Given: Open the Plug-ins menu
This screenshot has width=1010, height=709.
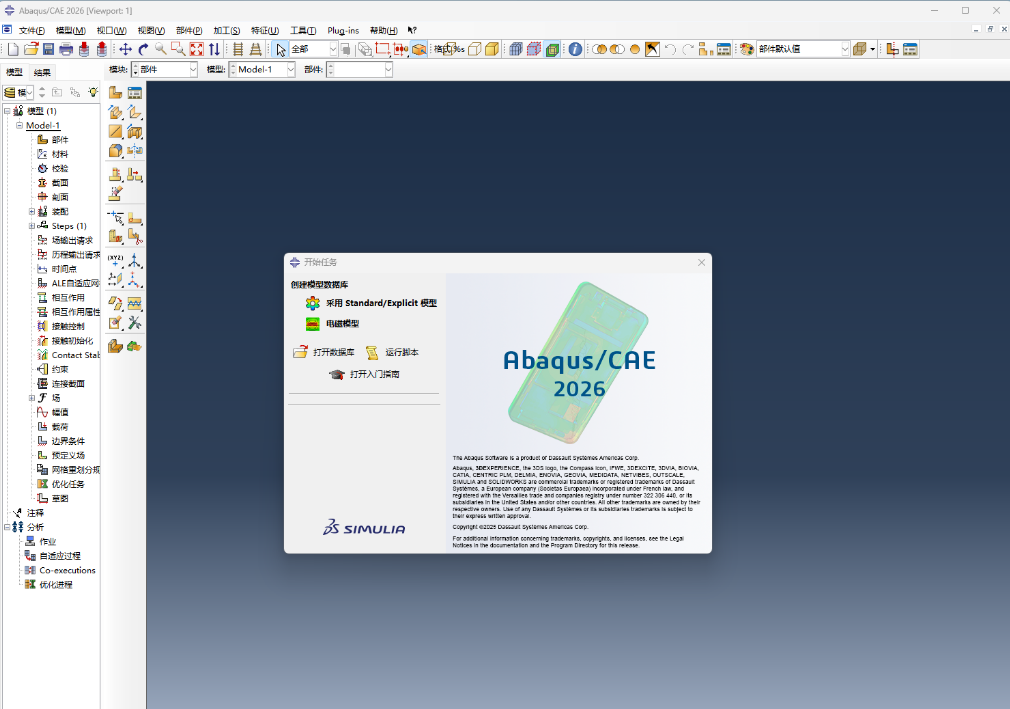Looking at the screenshot, I should [x=343, y=30].
